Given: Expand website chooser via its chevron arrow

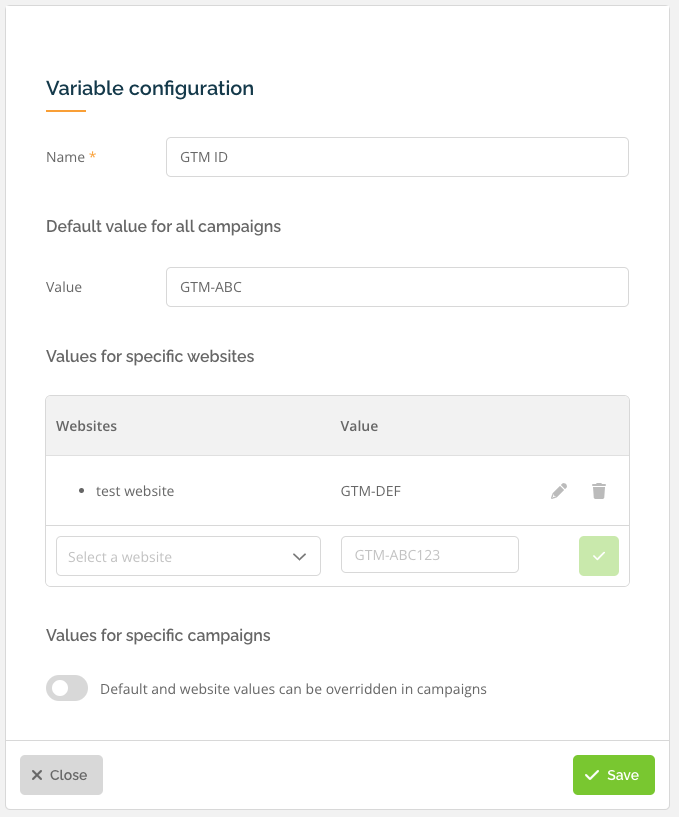Looking at the screenshot, I should tap(299, 554).
